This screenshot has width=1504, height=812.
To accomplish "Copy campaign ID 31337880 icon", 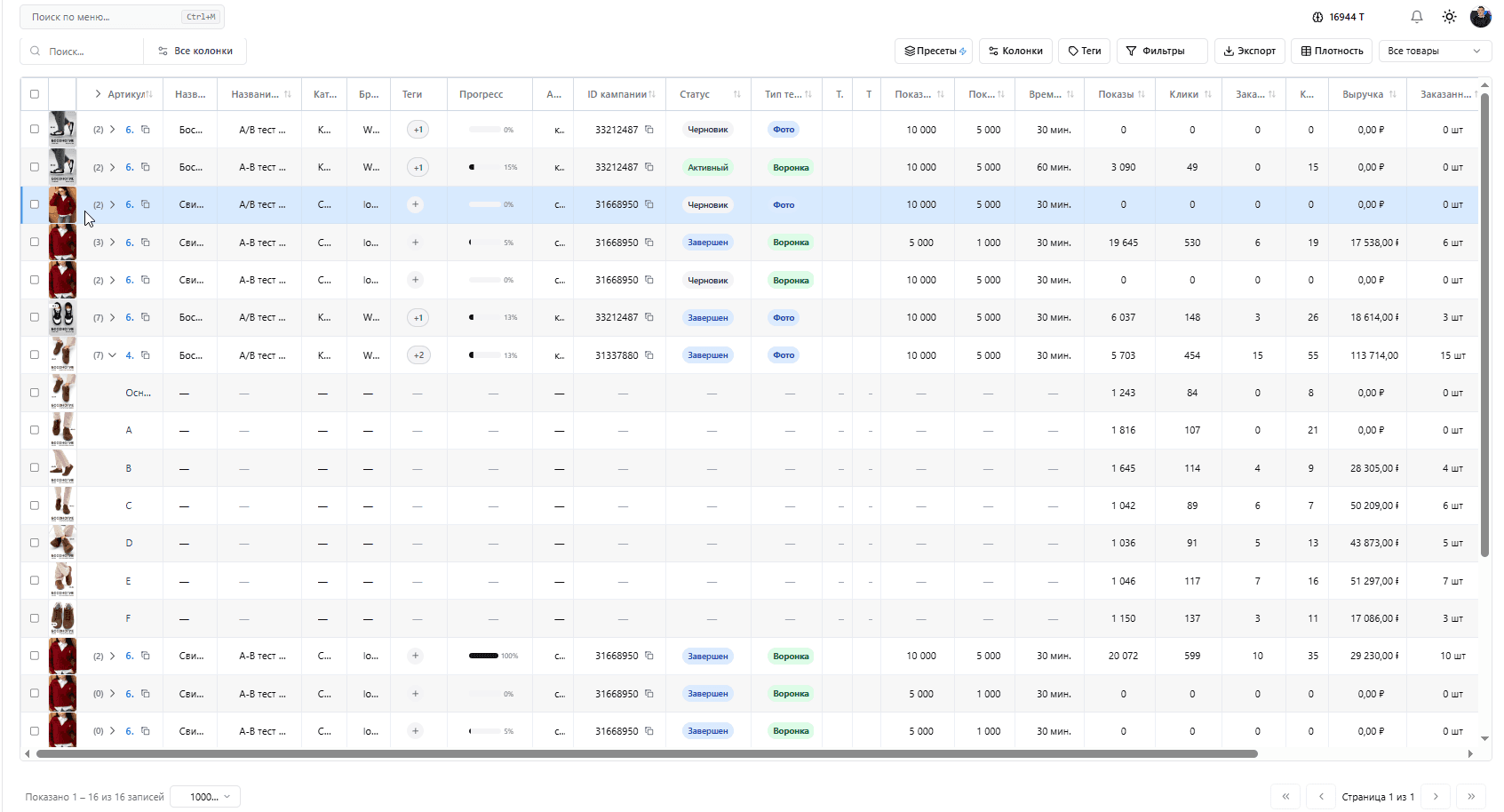I will point(649,355).
